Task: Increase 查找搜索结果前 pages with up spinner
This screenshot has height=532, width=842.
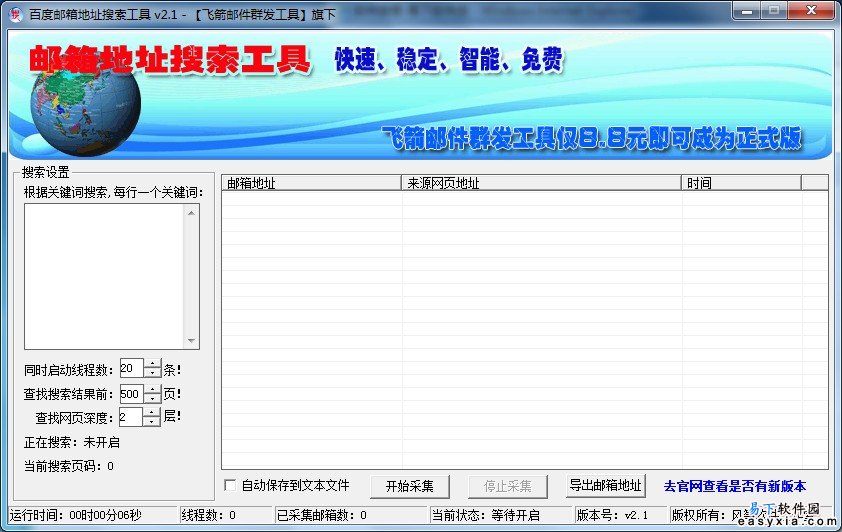Action: (x=153, y=389)
